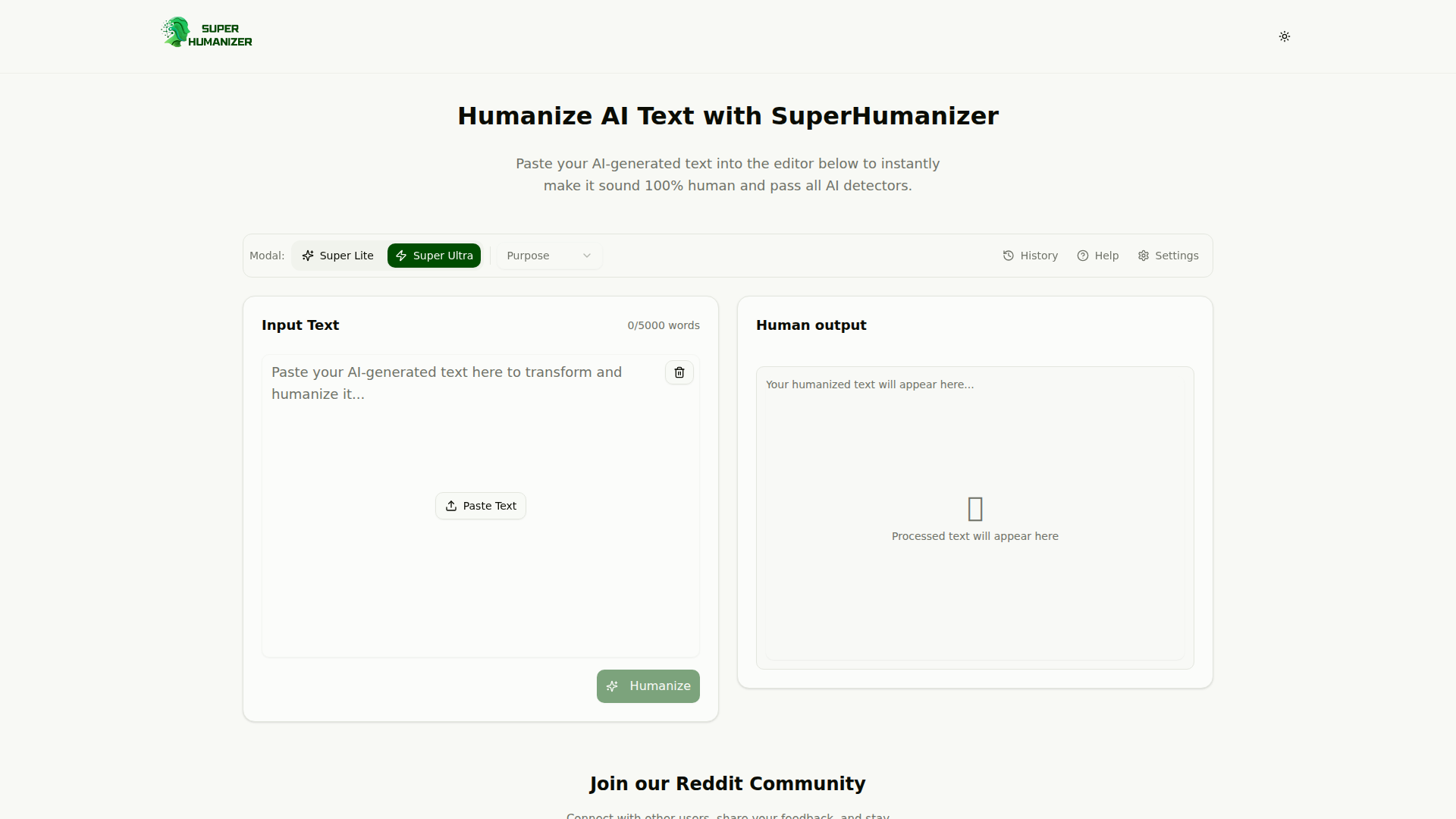
Task: Click the placeholder icon in the output panel
Action: [x=975, y=509]
